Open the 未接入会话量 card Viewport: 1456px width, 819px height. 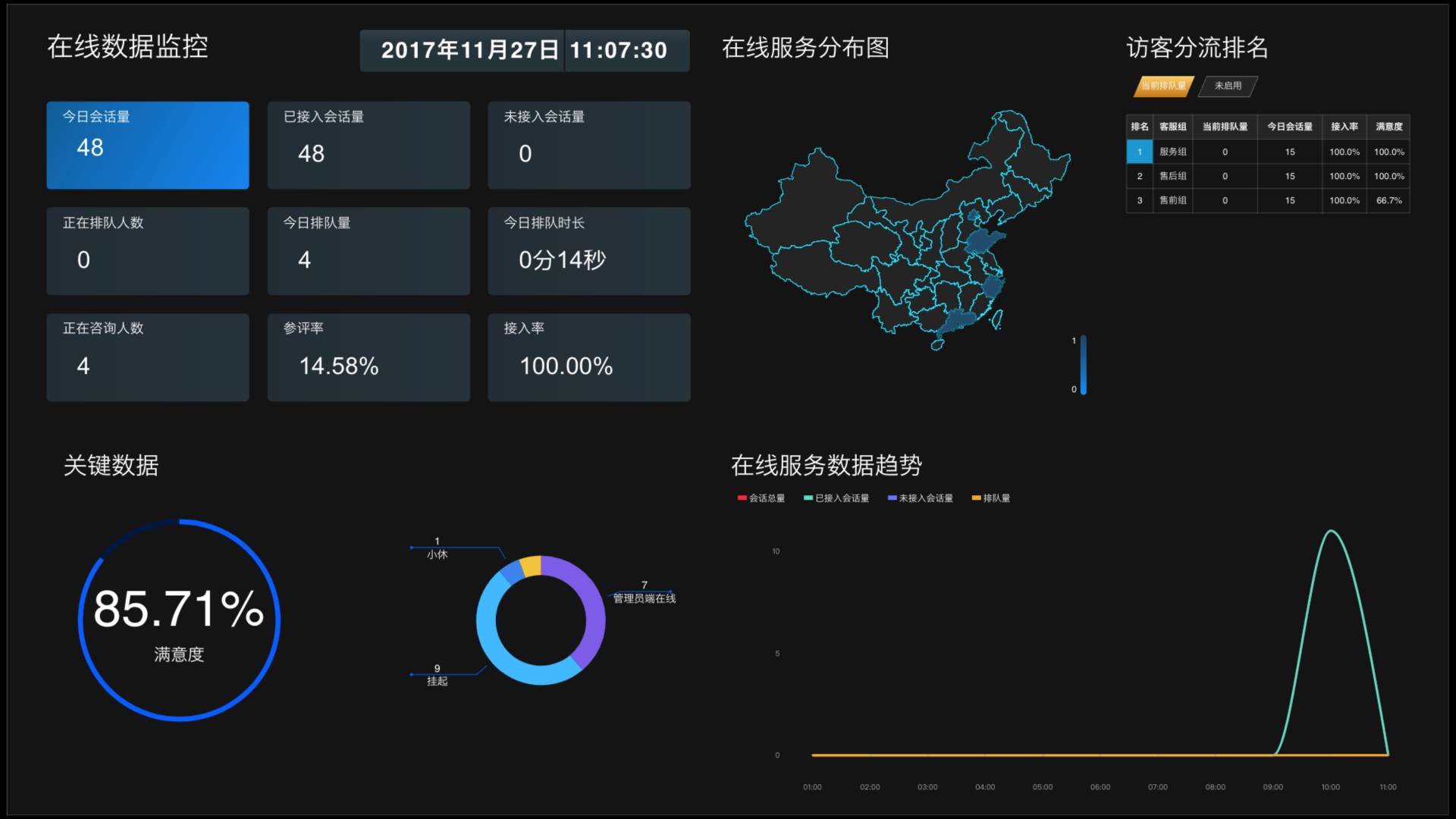click(589, 145)
